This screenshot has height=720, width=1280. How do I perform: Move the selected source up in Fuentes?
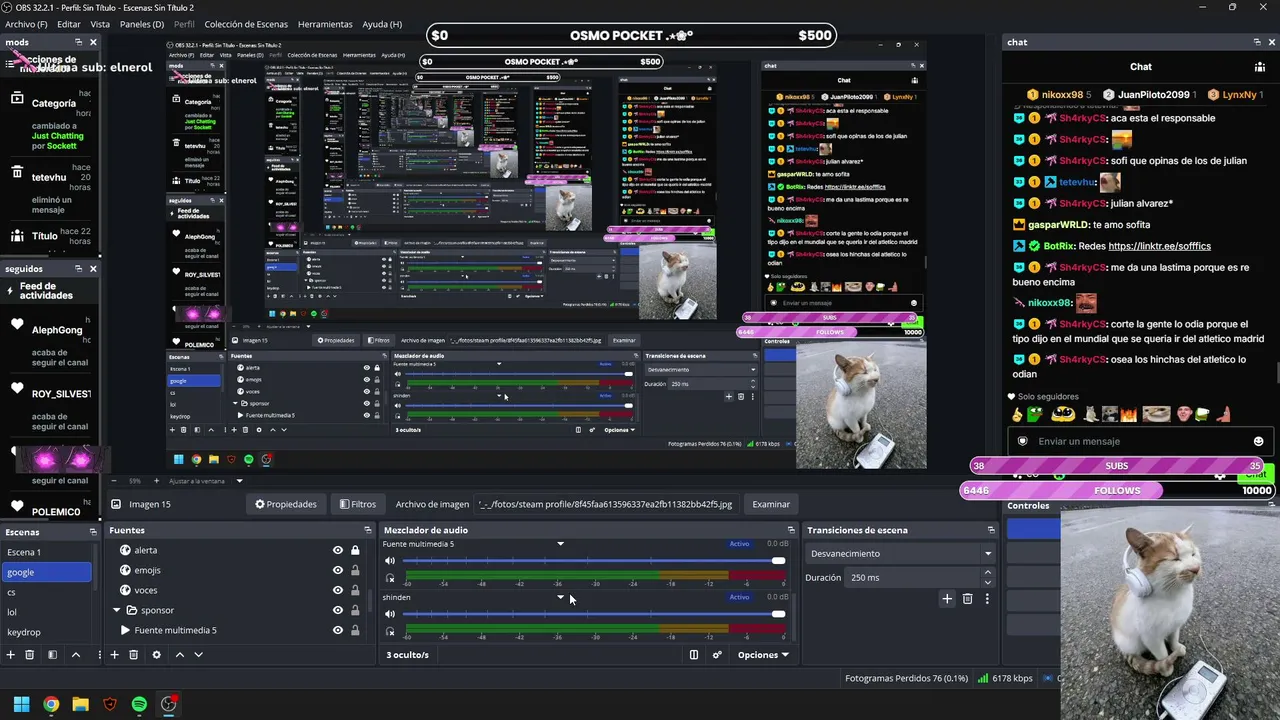click(x=180, y=655)
